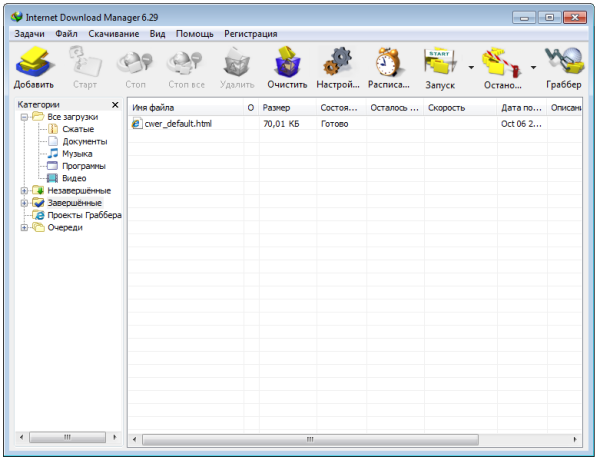Screen dimensions: 600x460
Task: Click the Старт toolbar icon
Action: click(x=85, y=62)
